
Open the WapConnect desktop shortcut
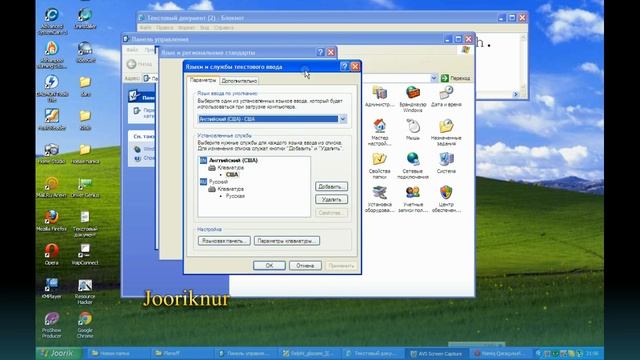click(85, 254)
